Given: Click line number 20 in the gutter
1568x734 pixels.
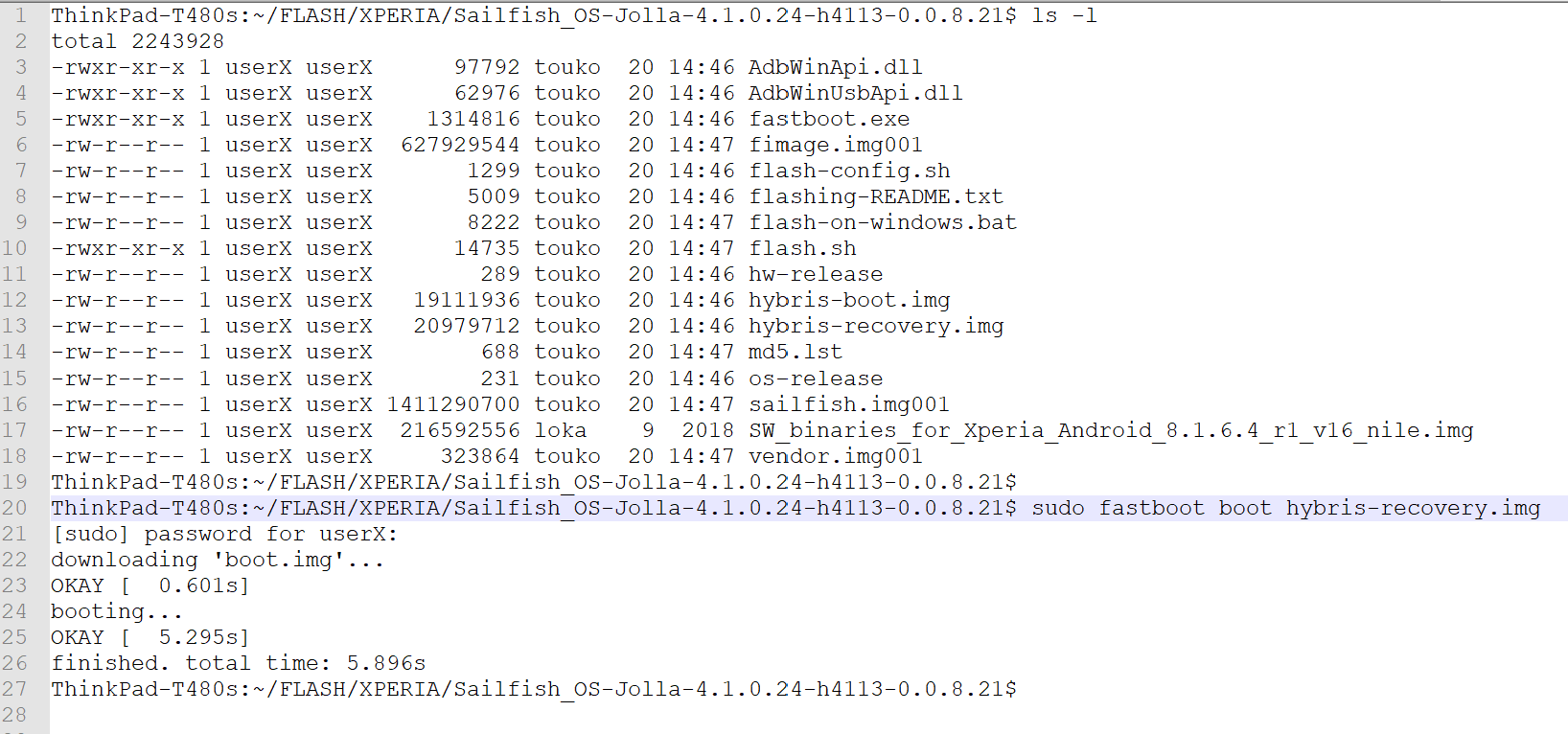Looking at the screenshot, I should click(x=14, y=508).
